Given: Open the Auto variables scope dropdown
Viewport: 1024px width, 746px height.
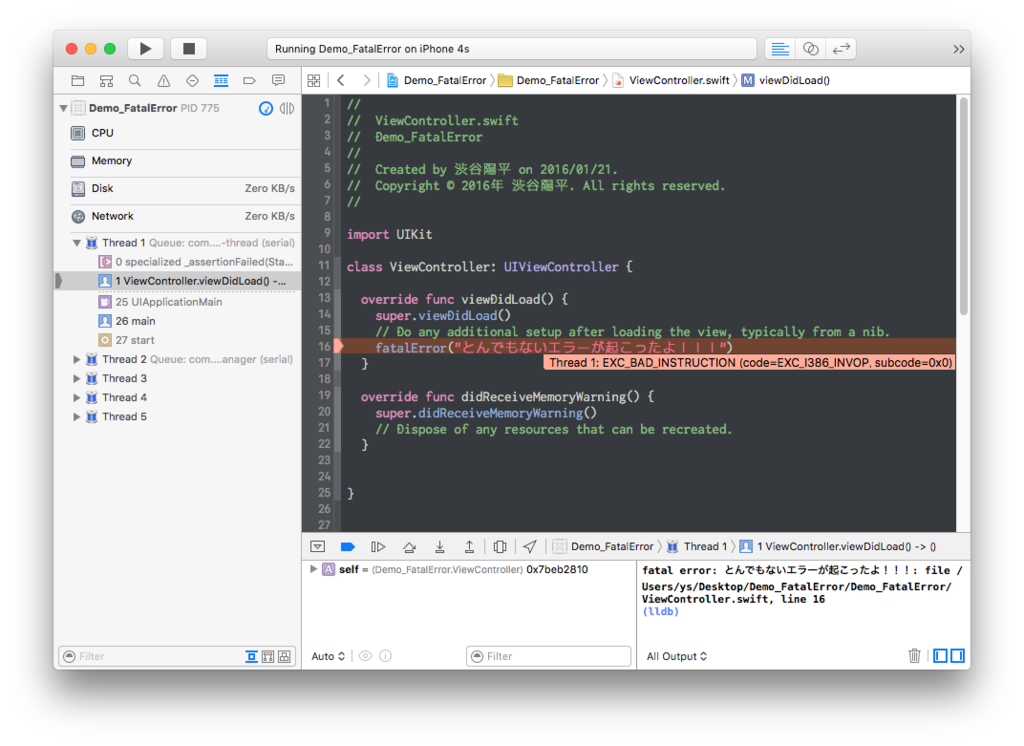Looking at the screenshot, I should [328, 657].
